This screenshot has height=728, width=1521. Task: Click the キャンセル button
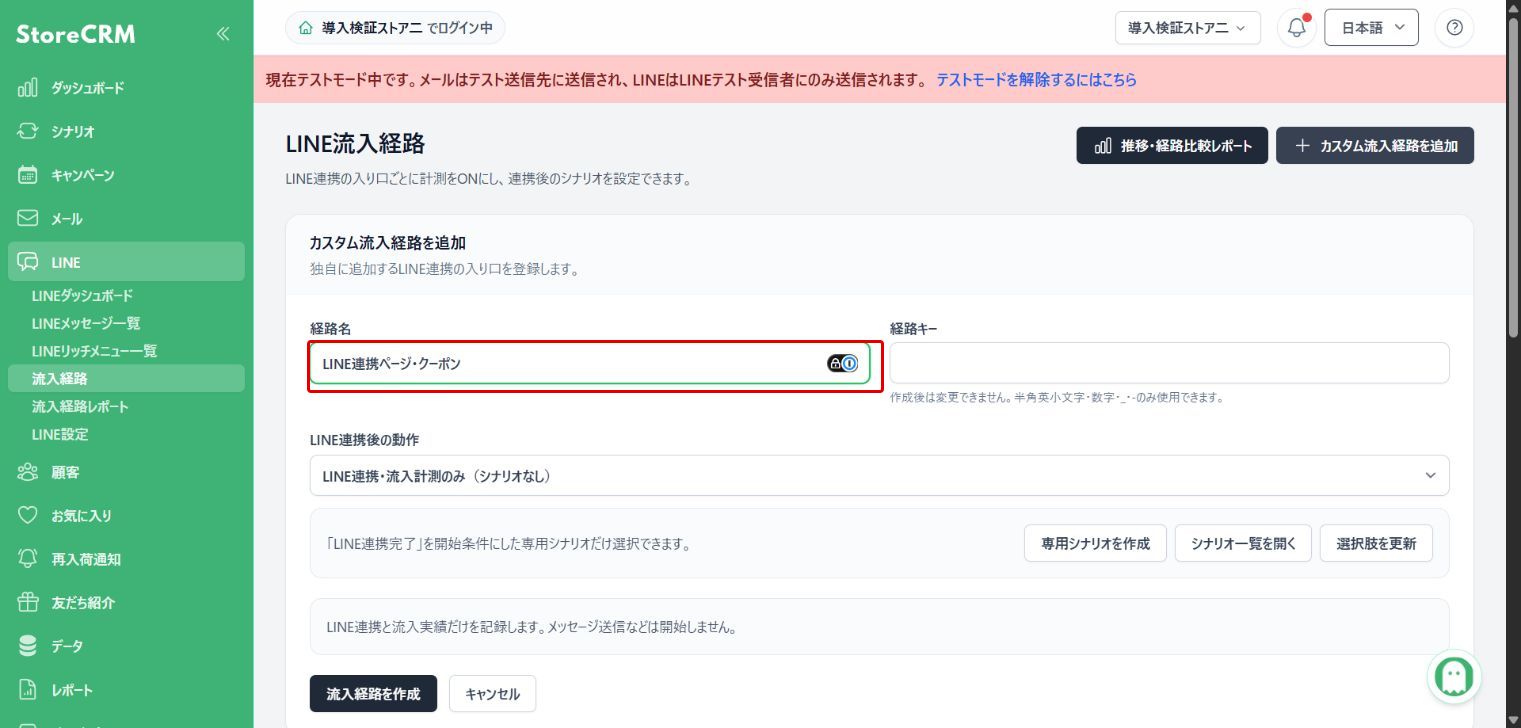492,694
